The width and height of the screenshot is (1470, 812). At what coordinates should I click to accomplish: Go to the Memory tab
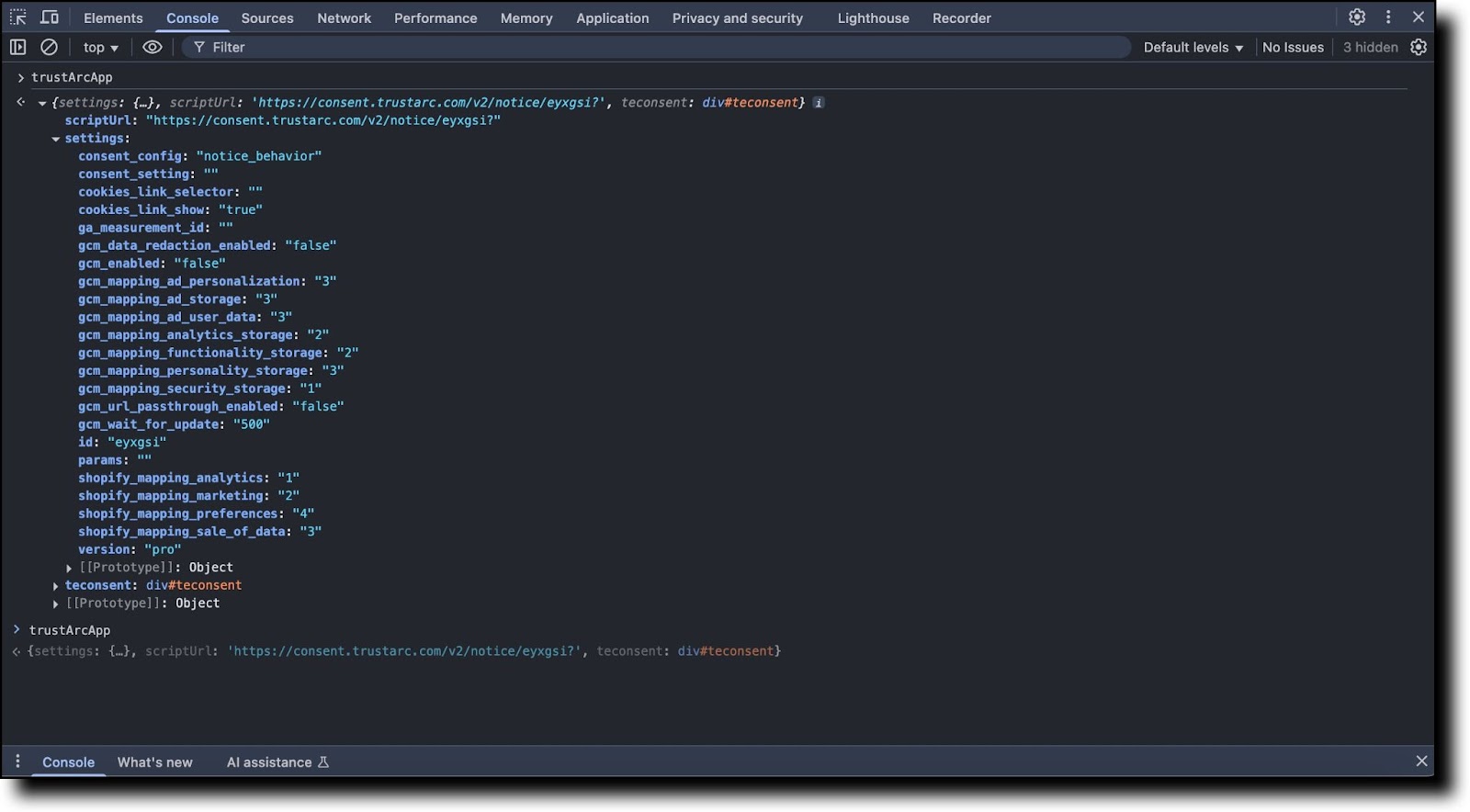click(526, 18)
